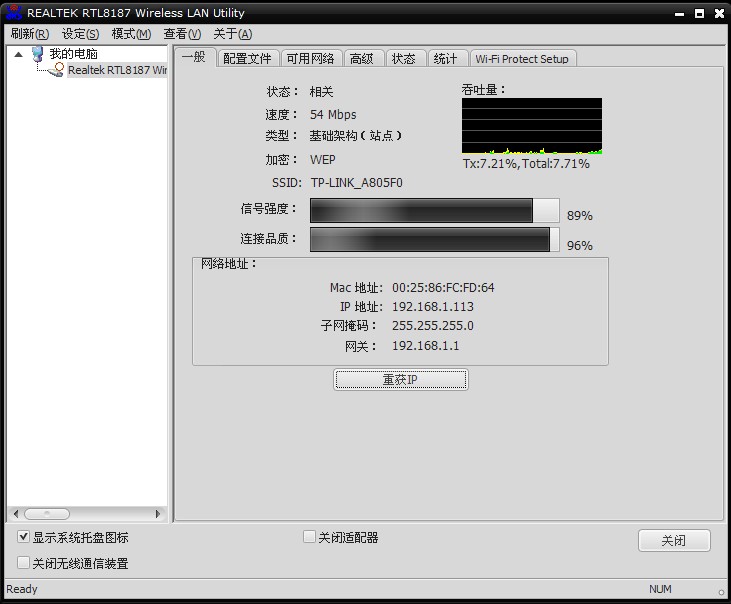Click the speed value 54 Mbps
This screenshot has height=604, width=731.
[333, 115]
